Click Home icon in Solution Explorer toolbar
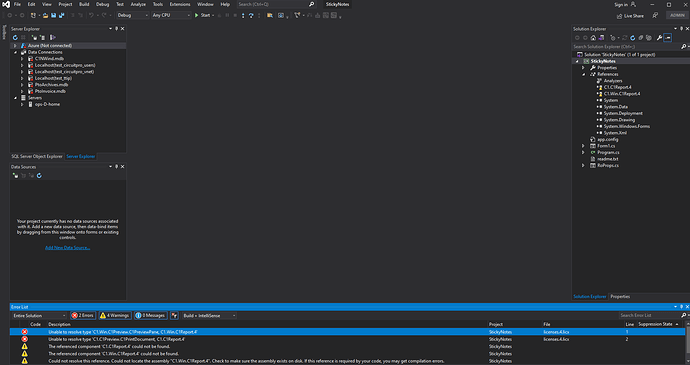Viewport: 690px width, 365px height. pyautogui.click(x=593, y=38)
